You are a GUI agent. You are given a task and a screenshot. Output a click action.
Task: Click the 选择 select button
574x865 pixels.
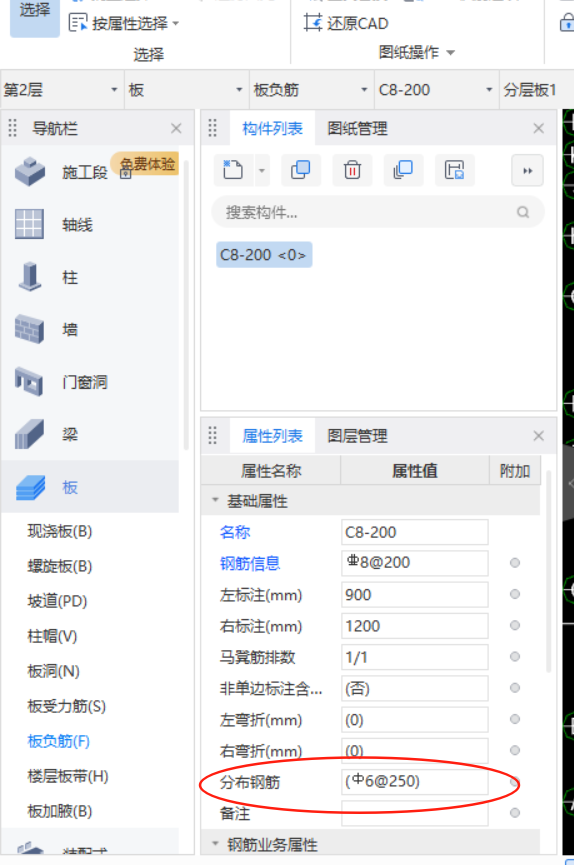(x=35, y=17)
